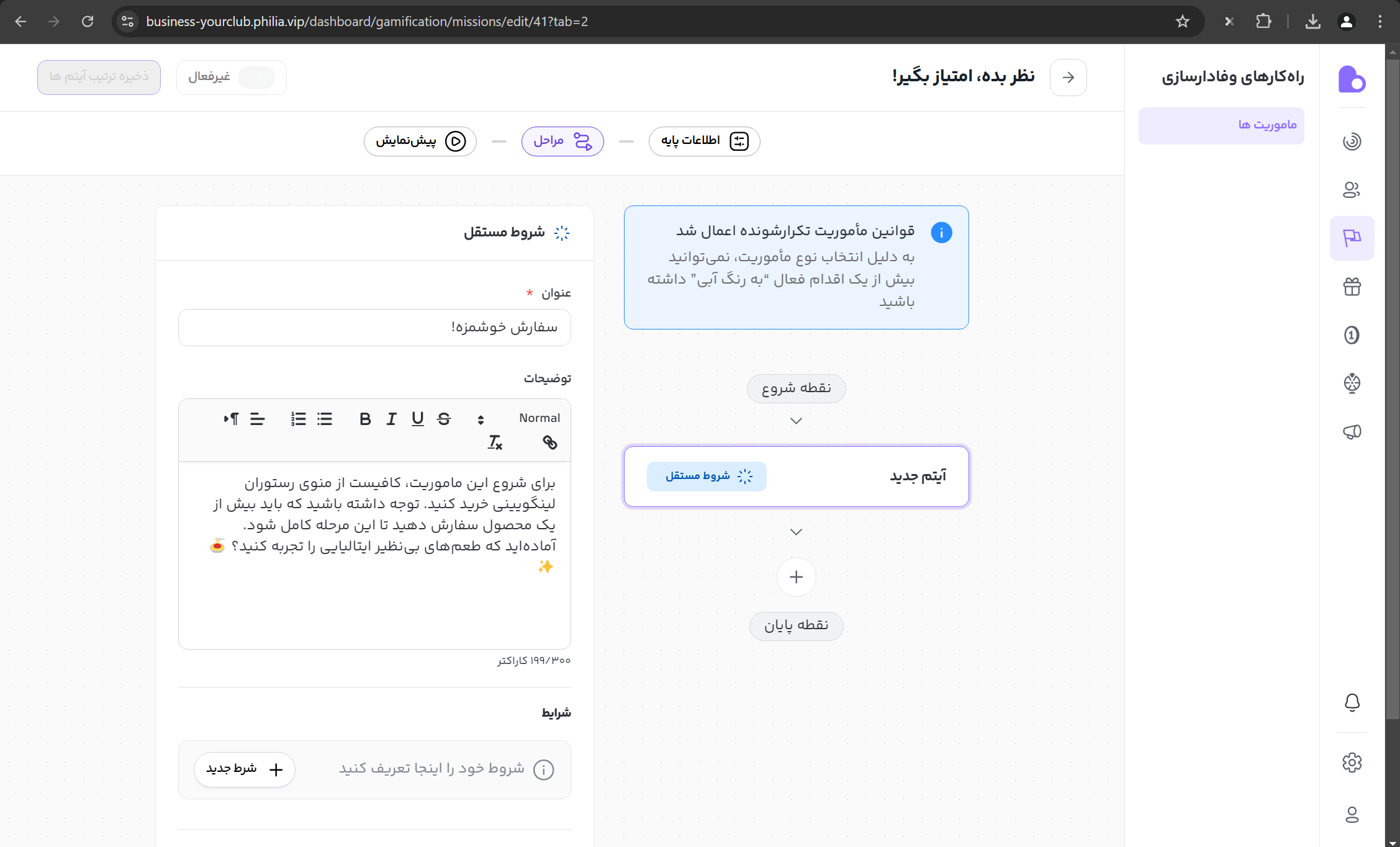This screenshot has width=1400, height=847.
Task: Go to اطلاعات پایه step tab
Action: point(704,141)
